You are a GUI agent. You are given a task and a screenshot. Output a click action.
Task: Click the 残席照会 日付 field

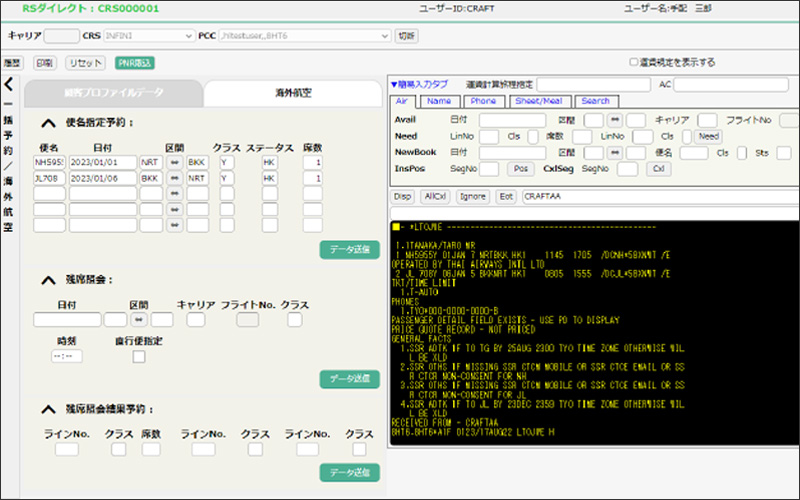(67, 320)
